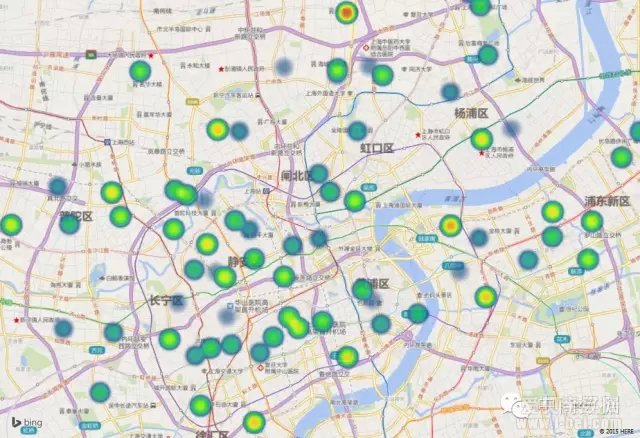640x438 pixels.
Task: Click the green highway shield on purple expressway
Action: coord(91,53)
